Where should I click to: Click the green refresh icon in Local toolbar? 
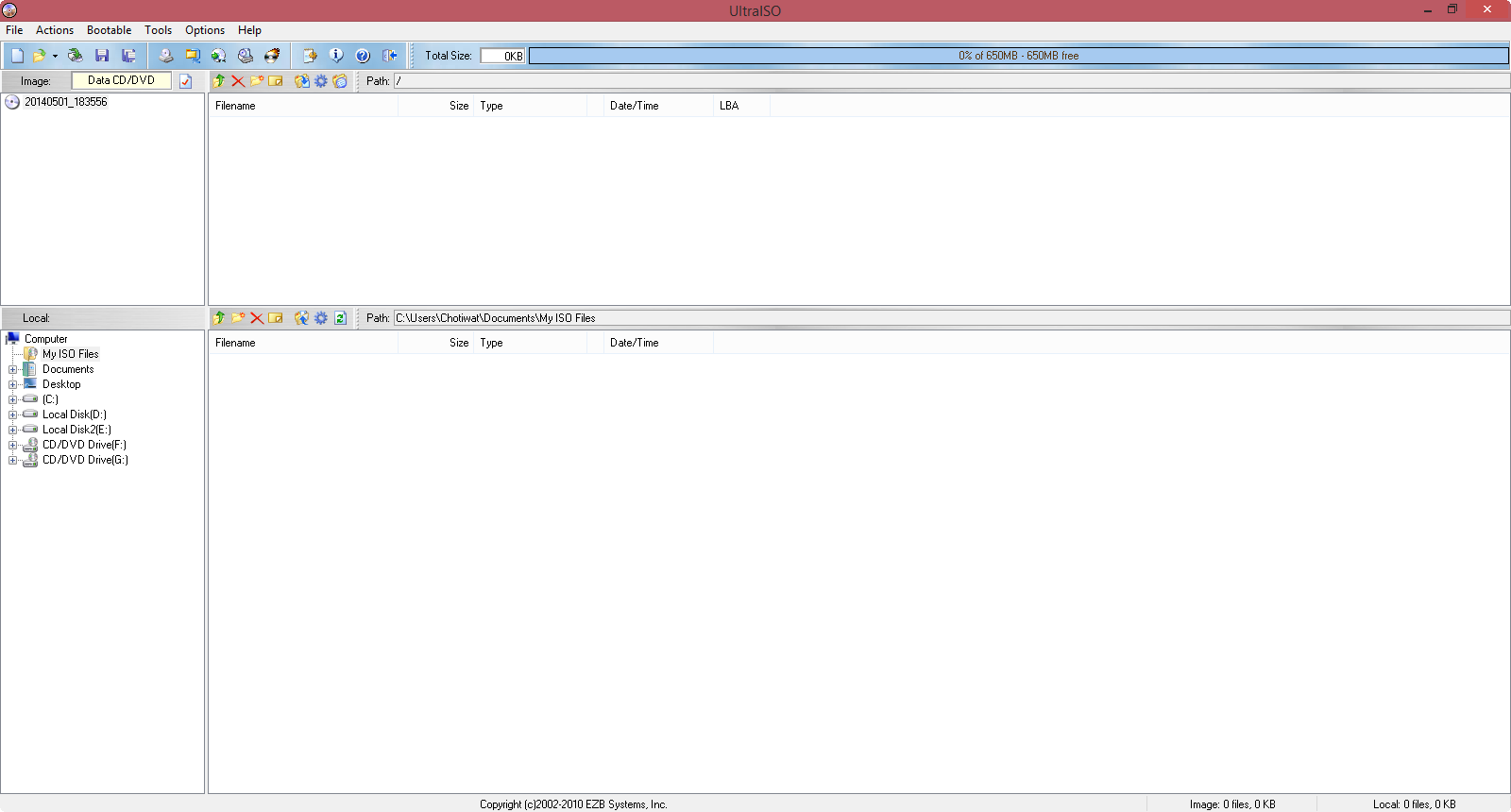click(x=340, y=318)
